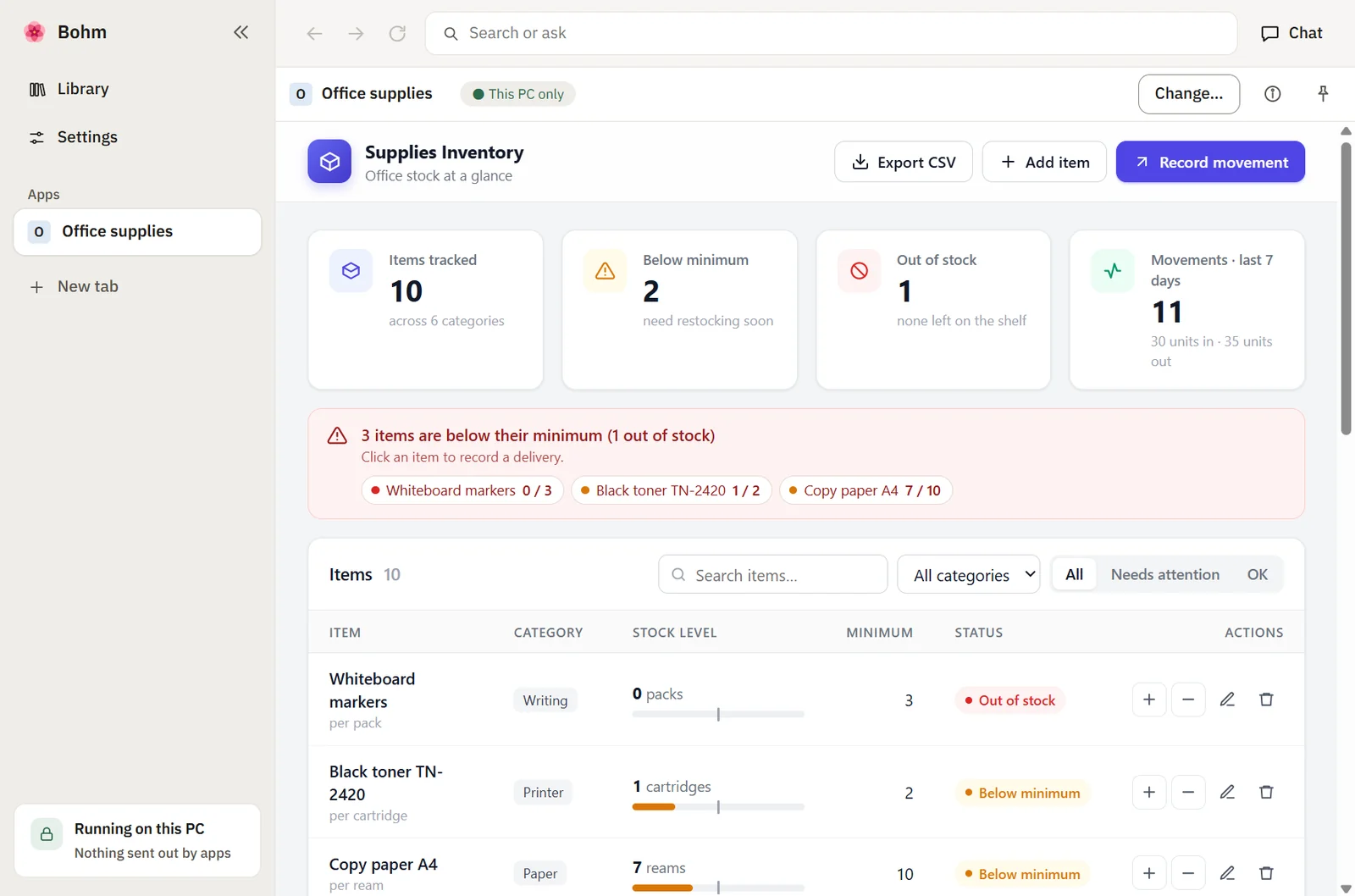Focus the Search or ask field

coord(831,33)
